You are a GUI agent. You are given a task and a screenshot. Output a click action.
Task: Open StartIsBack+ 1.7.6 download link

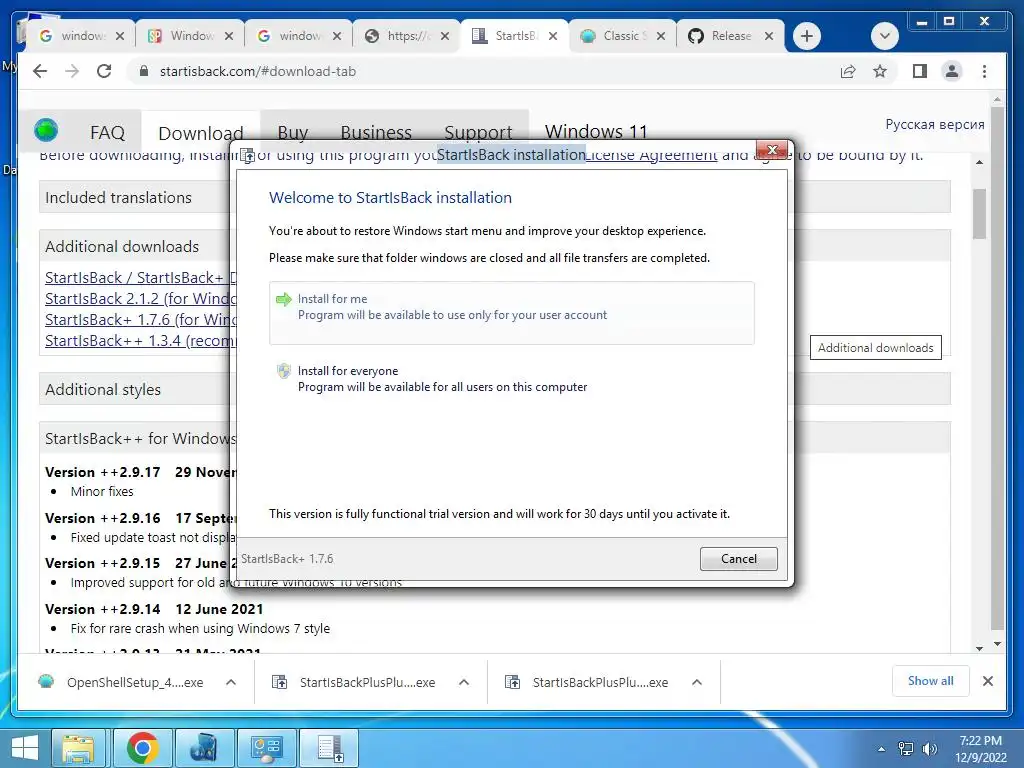pyautogui.click(x=140, y=319)
